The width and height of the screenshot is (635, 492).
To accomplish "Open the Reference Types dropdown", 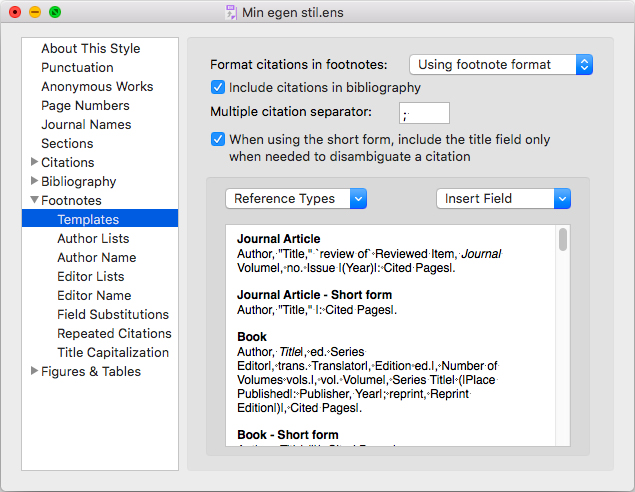I will click(x=296, y=198).
